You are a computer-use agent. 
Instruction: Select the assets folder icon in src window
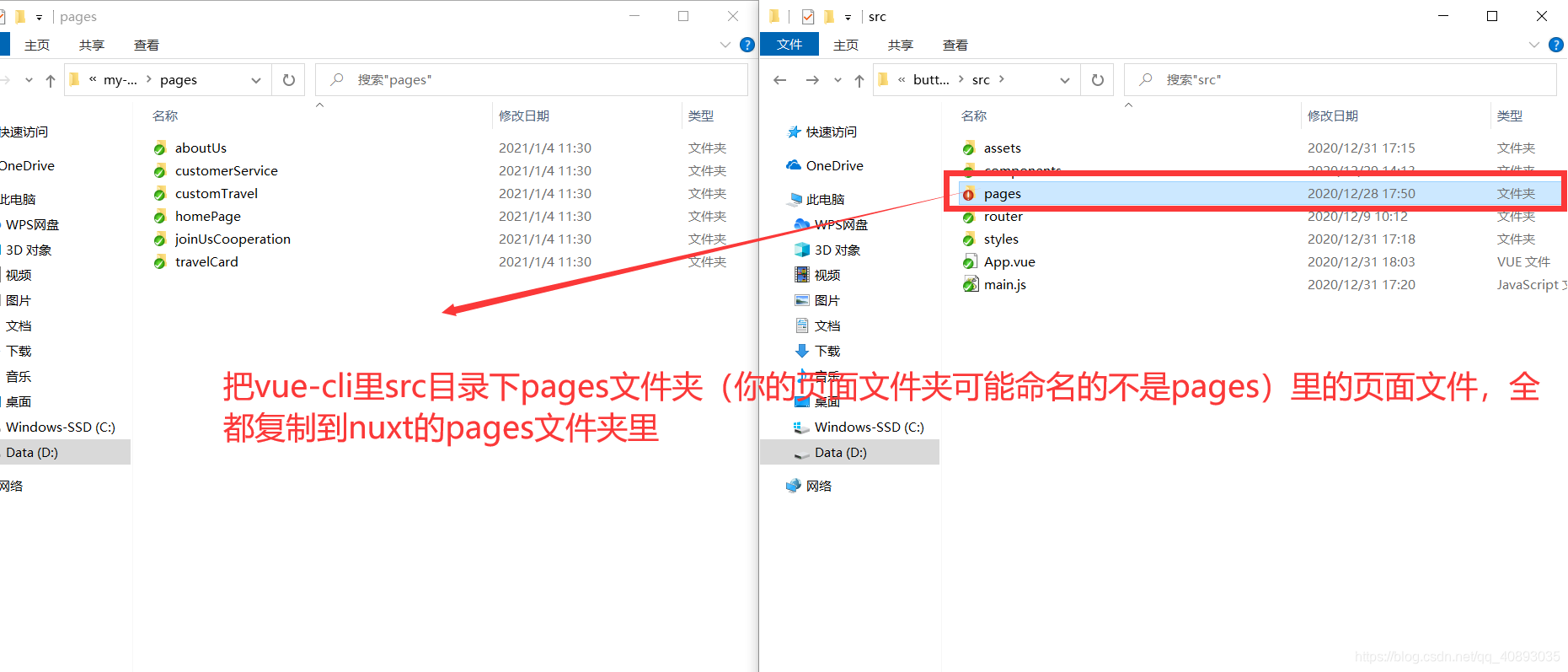tap(969, 148)
